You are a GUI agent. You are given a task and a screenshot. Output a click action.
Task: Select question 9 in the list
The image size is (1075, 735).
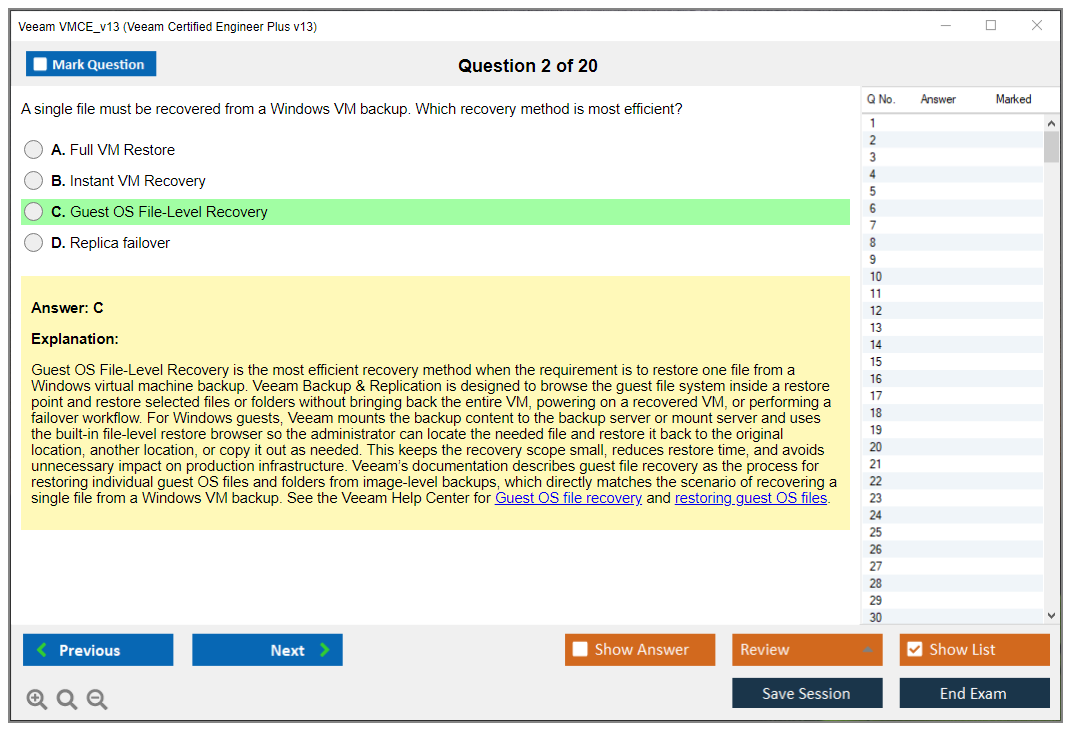point(952,259)
